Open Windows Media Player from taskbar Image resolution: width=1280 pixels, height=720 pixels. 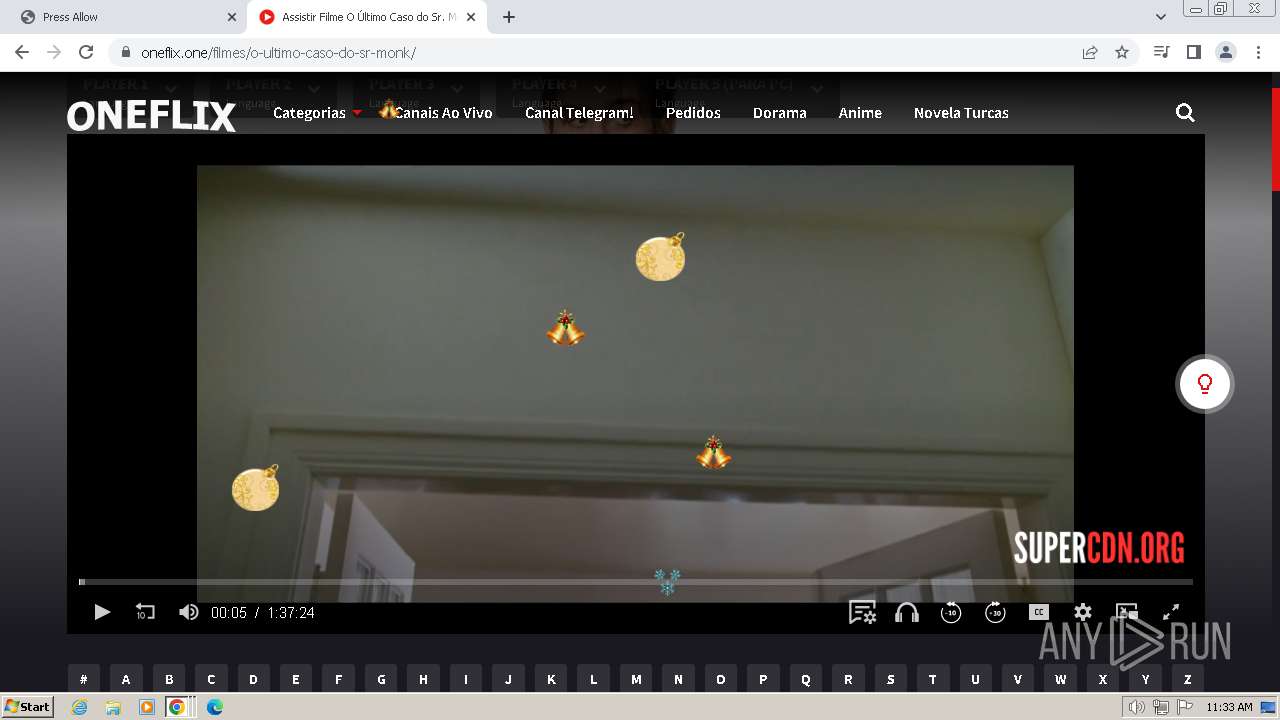click(147, 707)
